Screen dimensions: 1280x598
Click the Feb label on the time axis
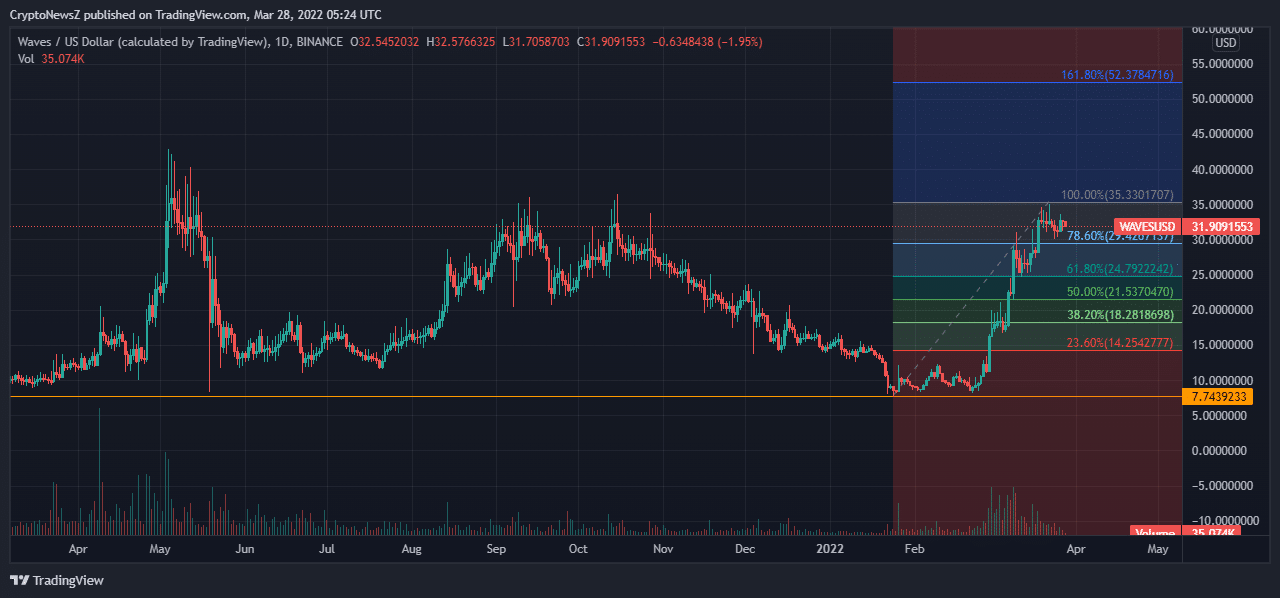[913, 549]
